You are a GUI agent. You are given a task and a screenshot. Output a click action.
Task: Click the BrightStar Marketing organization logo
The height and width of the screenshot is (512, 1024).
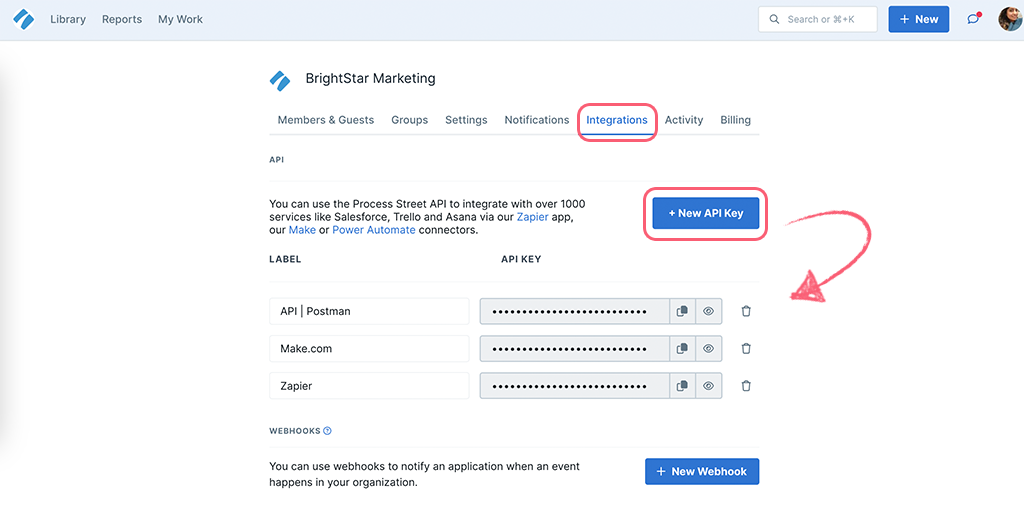click(x=280, y=80)
